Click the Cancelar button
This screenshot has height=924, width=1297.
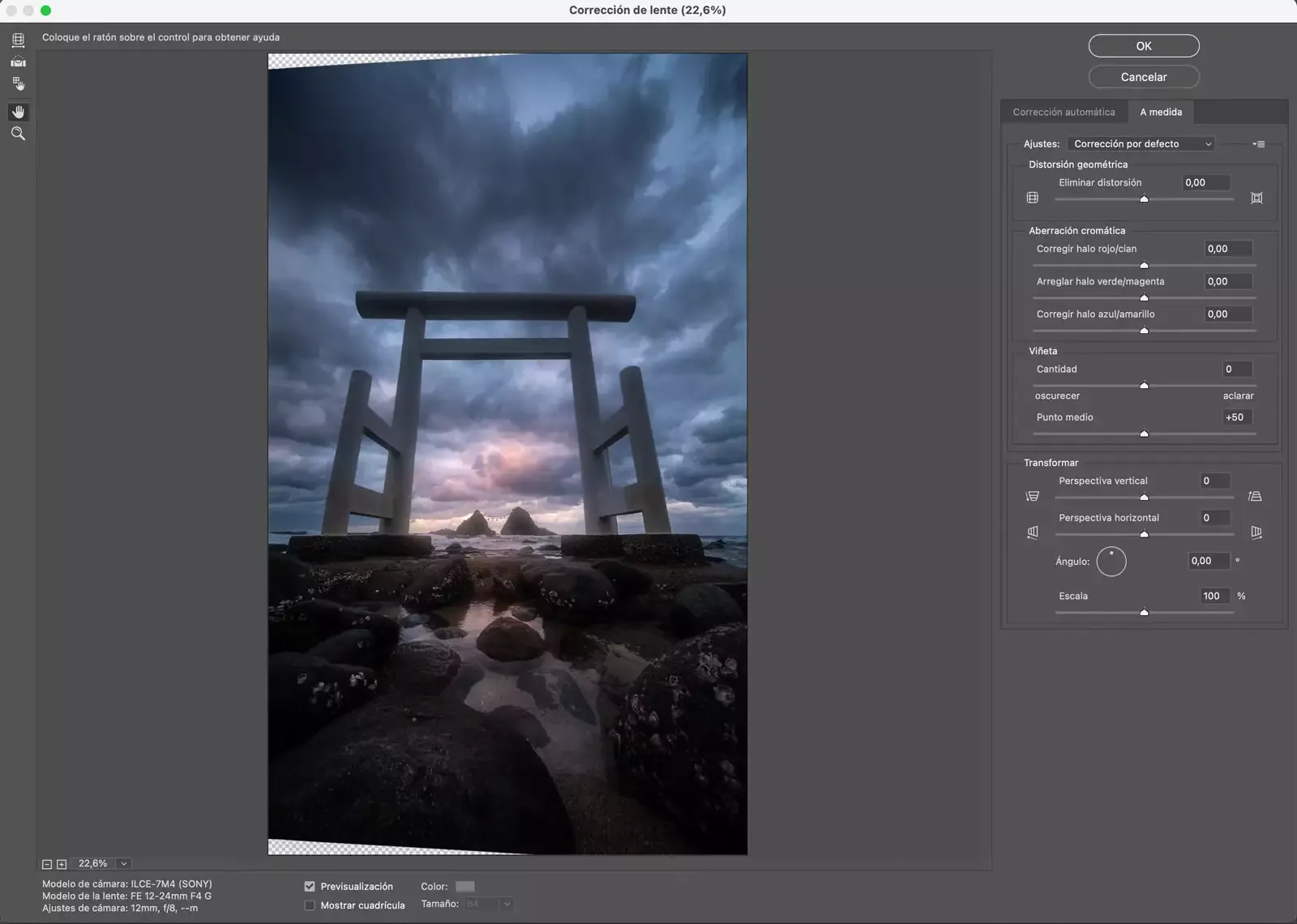[x=1144, y=77]
